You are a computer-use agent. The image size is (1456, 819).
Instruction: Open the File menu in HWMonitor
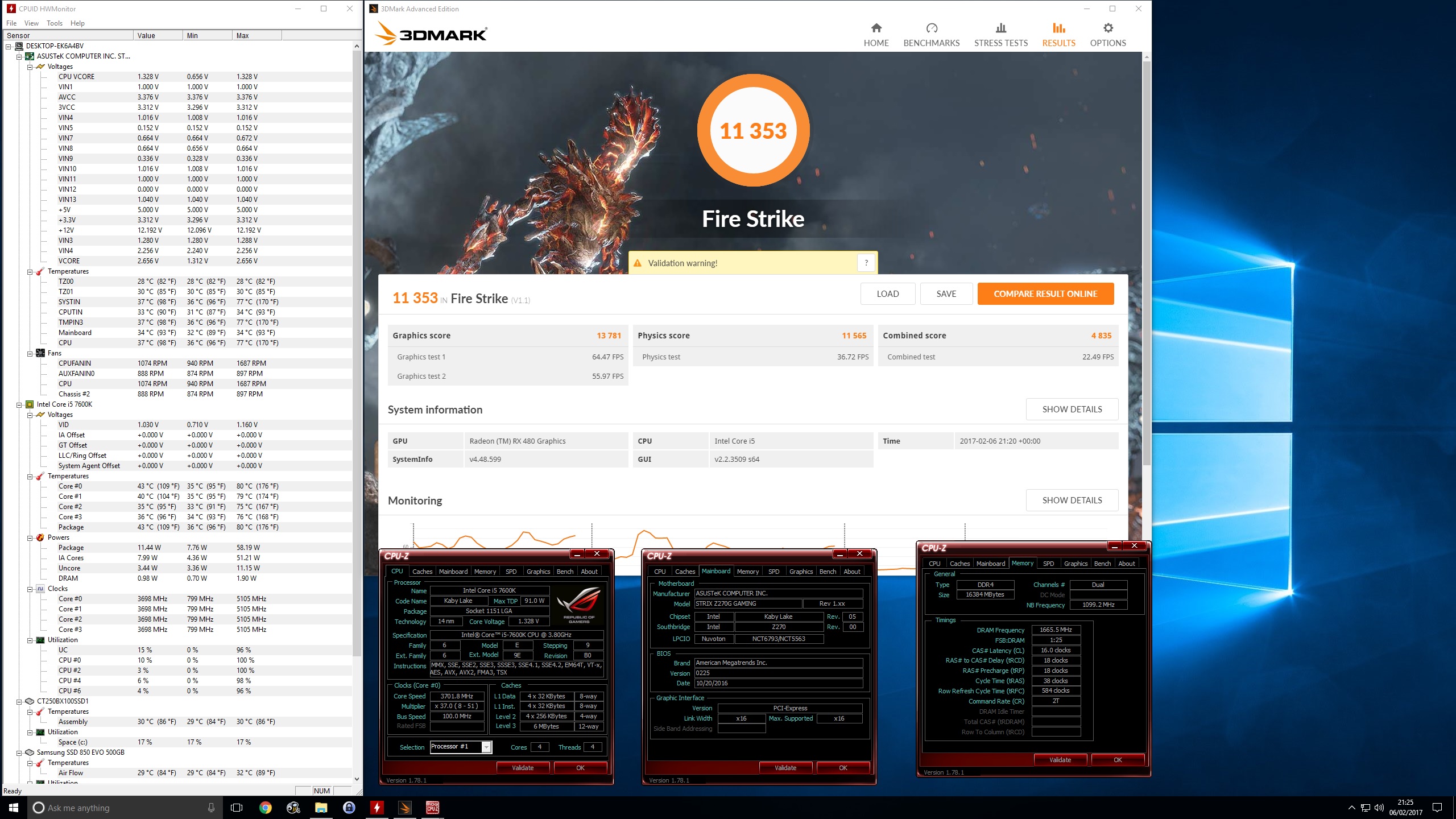tap(11, 23)
